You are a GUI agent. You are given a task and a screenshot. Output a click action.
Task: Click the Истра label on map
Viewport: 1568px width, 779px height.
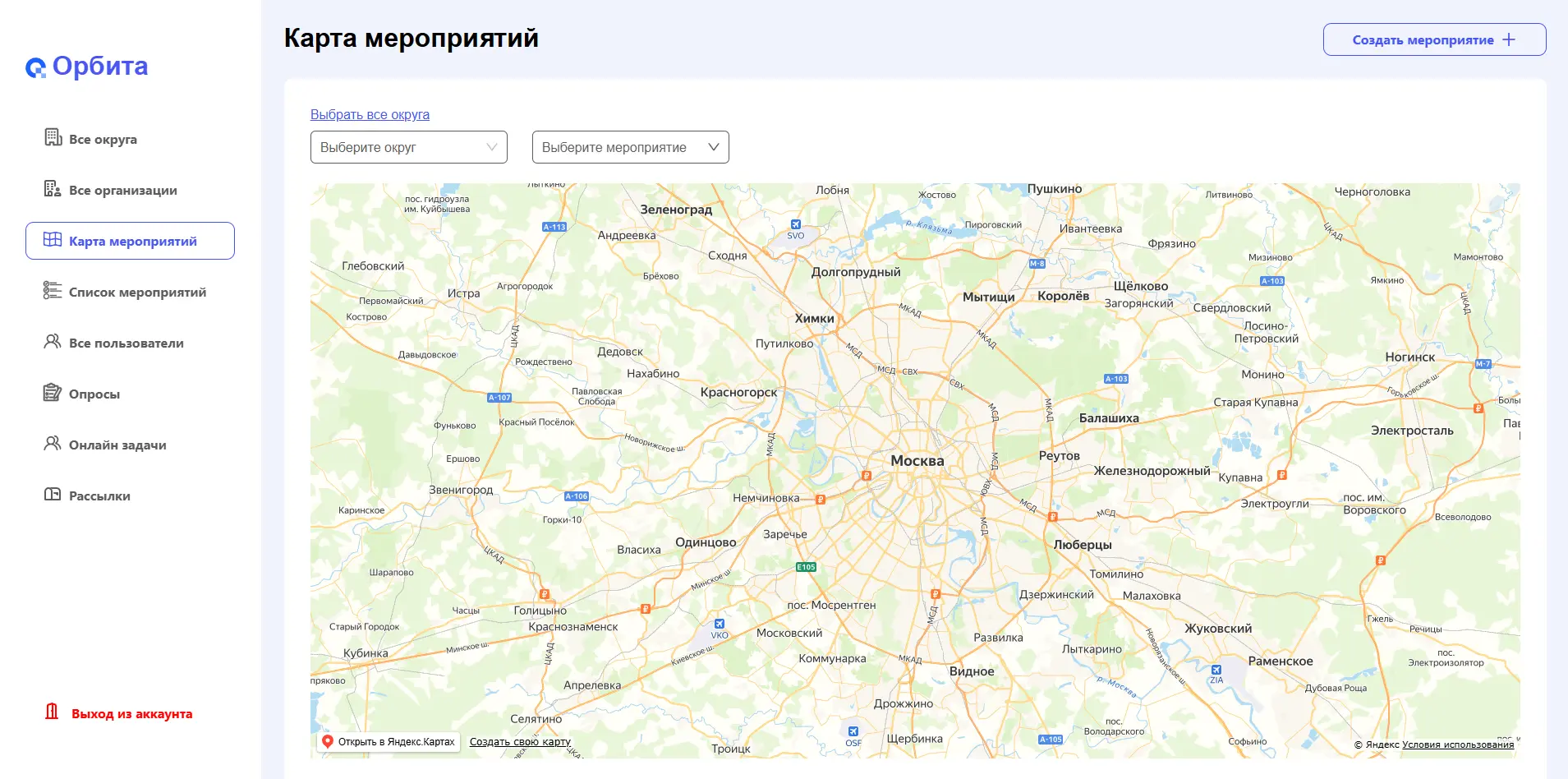(x=463, y=293)
